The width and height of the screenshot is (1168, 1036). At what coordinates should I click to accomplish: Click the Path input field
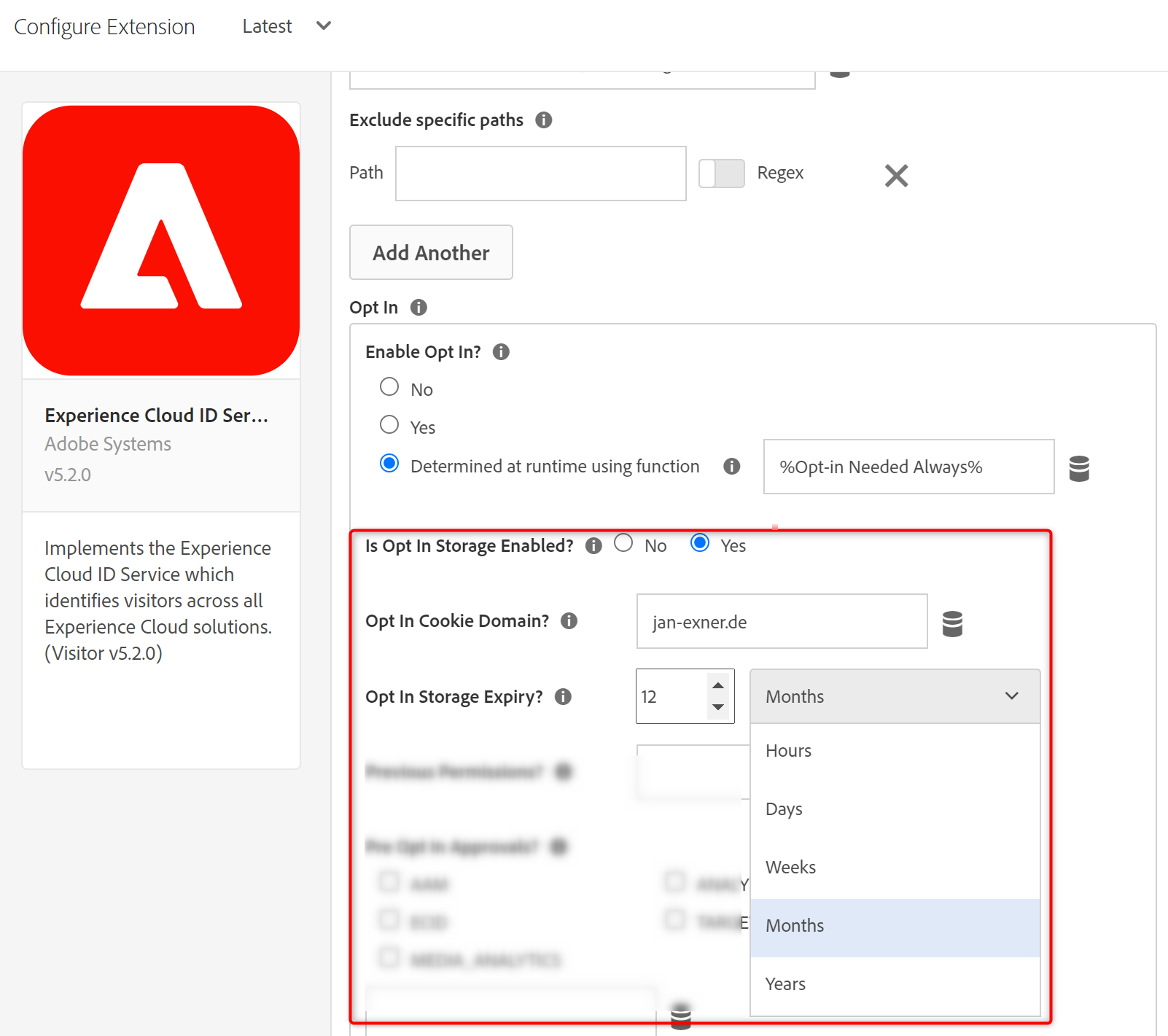click(x=540, y=174)
